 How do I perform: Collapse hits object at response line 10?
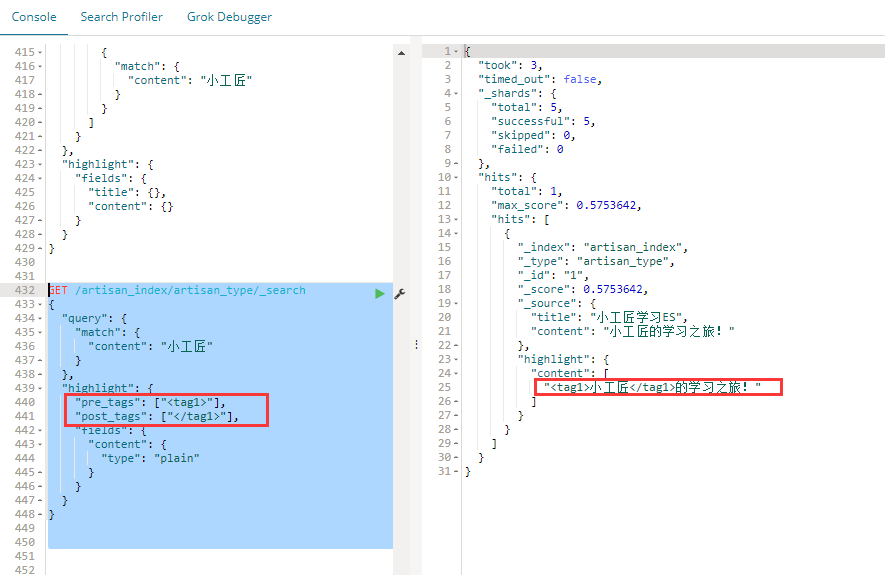456,178
